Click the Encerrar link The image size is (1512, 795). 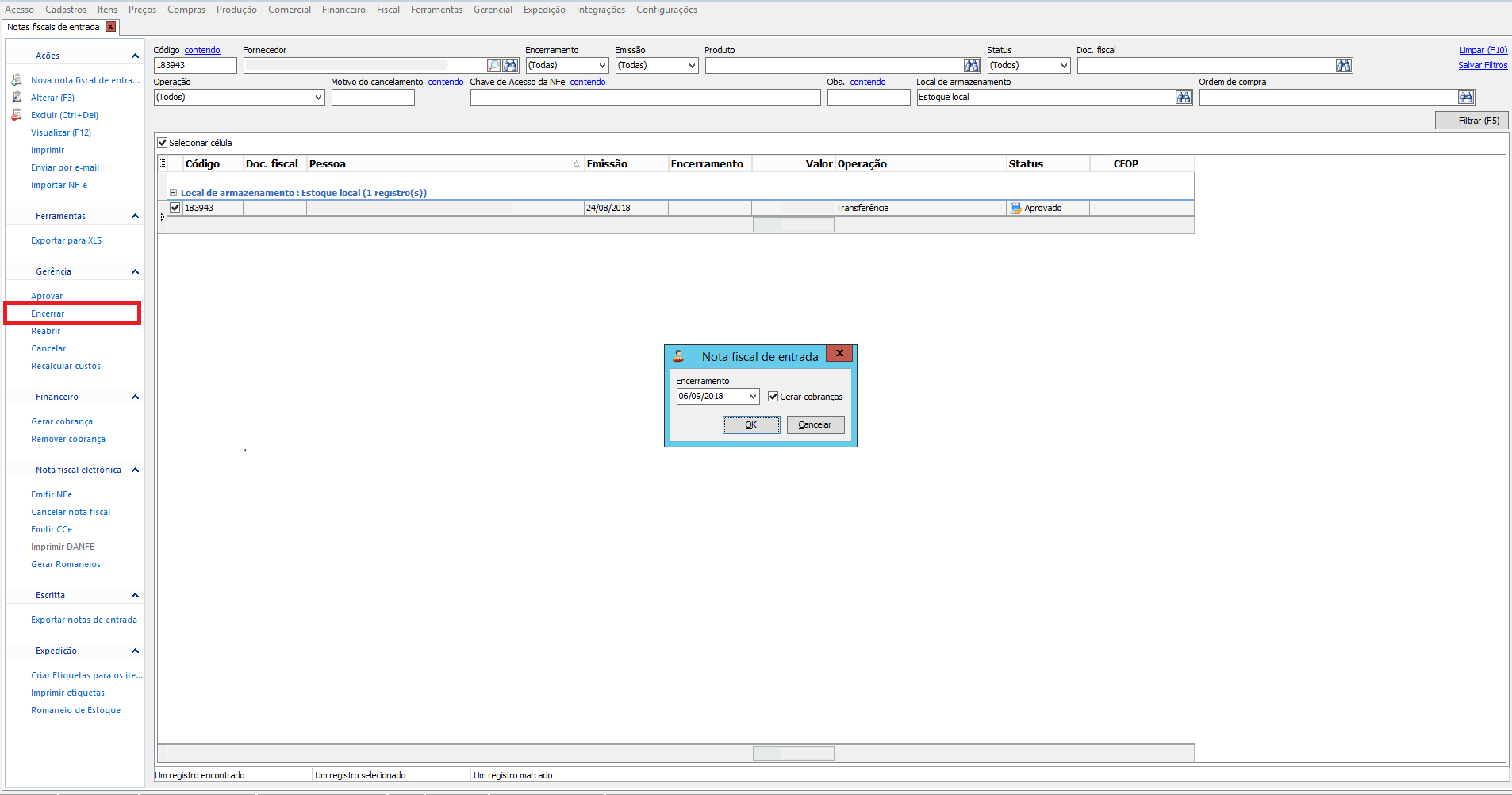[x=48, y=313]
